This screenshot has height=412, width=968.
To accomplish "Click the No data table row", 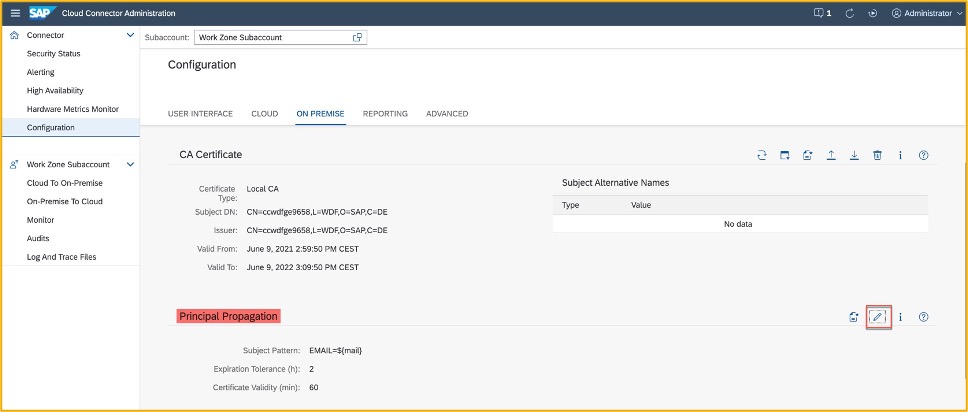I will 740,224.
